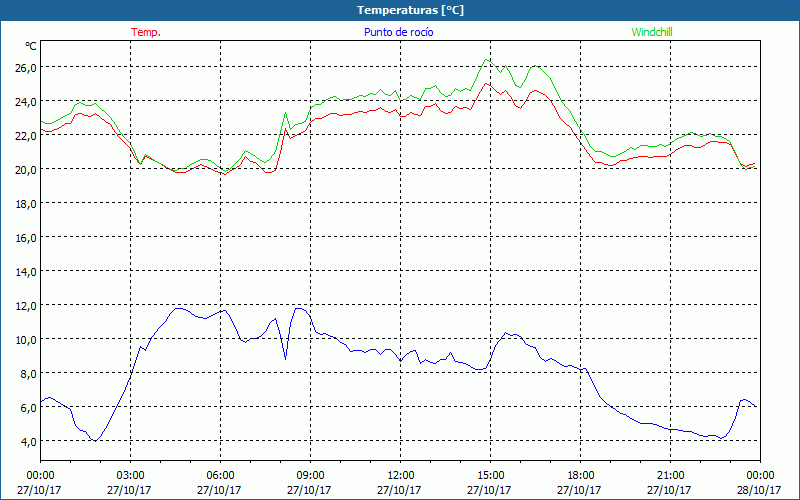Viewport: 800px width, 500px height.
Task: Click the green windchill peak near 15:00
Action: click(487, 60)
